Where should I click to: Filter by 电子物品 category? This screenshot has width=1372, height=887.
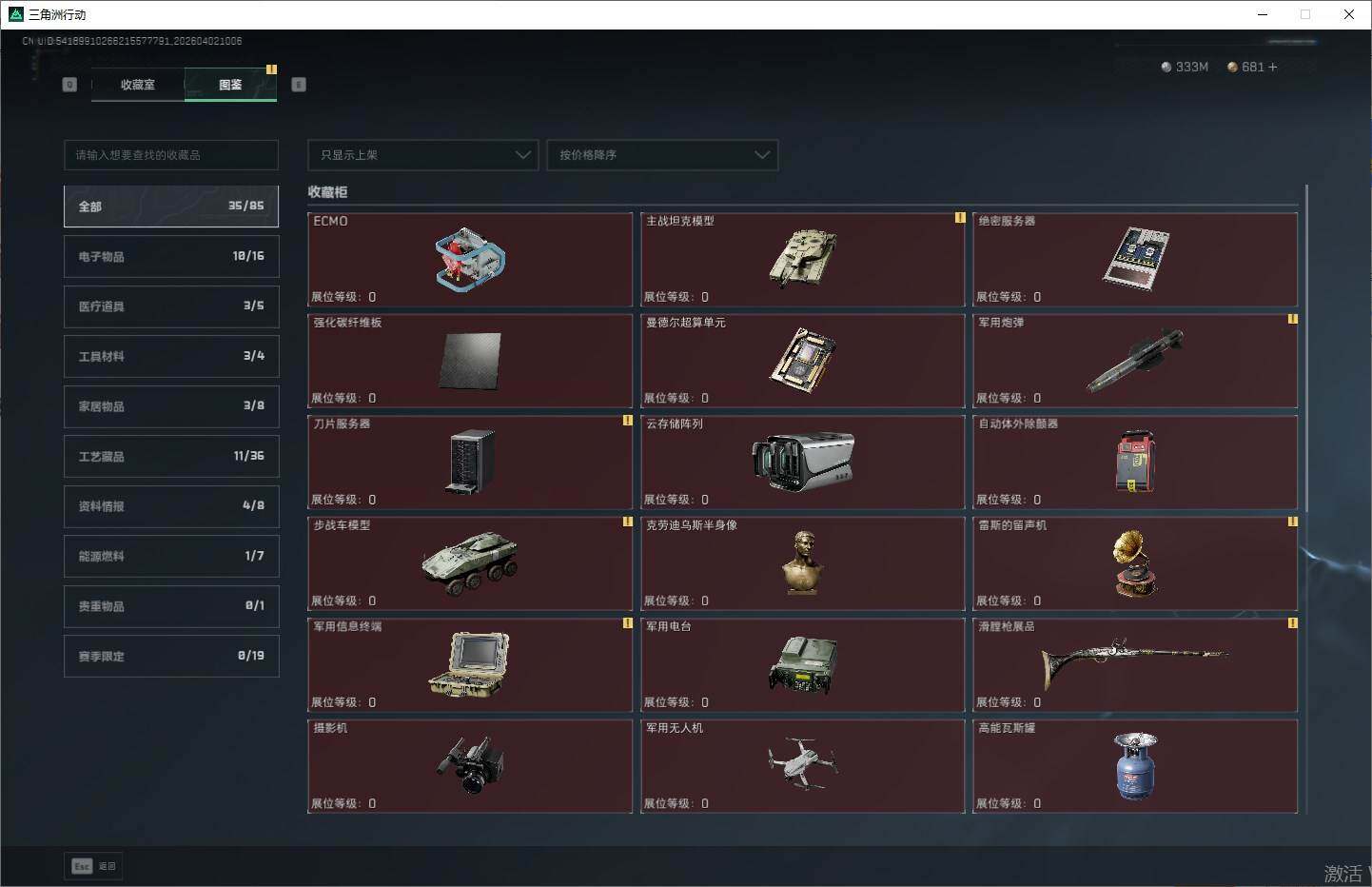171,257
